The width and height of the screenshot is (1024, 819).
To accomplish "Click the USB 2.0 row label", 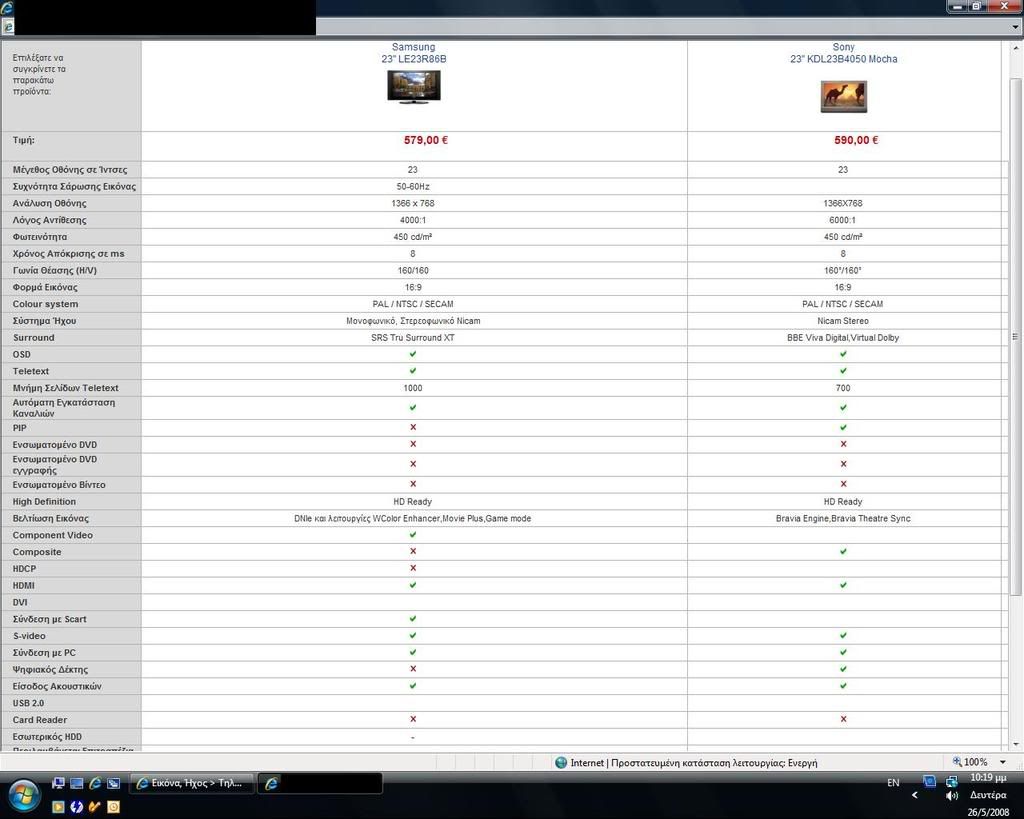I will (x=28, y=703).
